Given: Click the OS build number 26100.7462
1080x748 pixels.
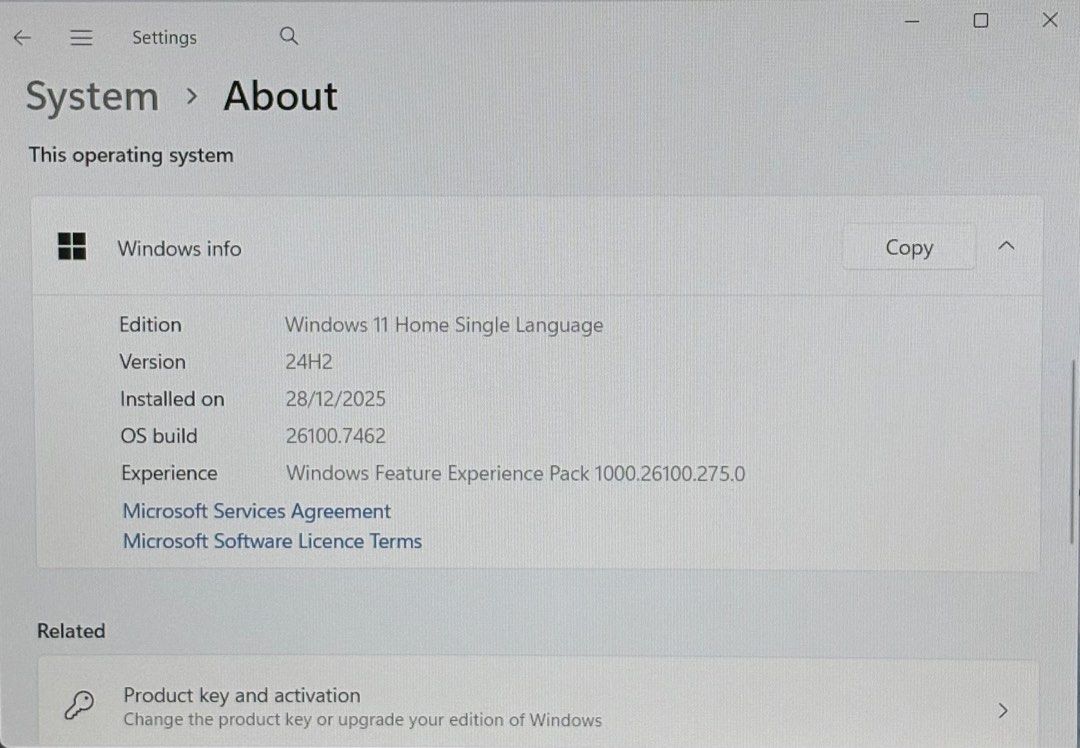Looking at the screenshot, I should coord(335,436).
